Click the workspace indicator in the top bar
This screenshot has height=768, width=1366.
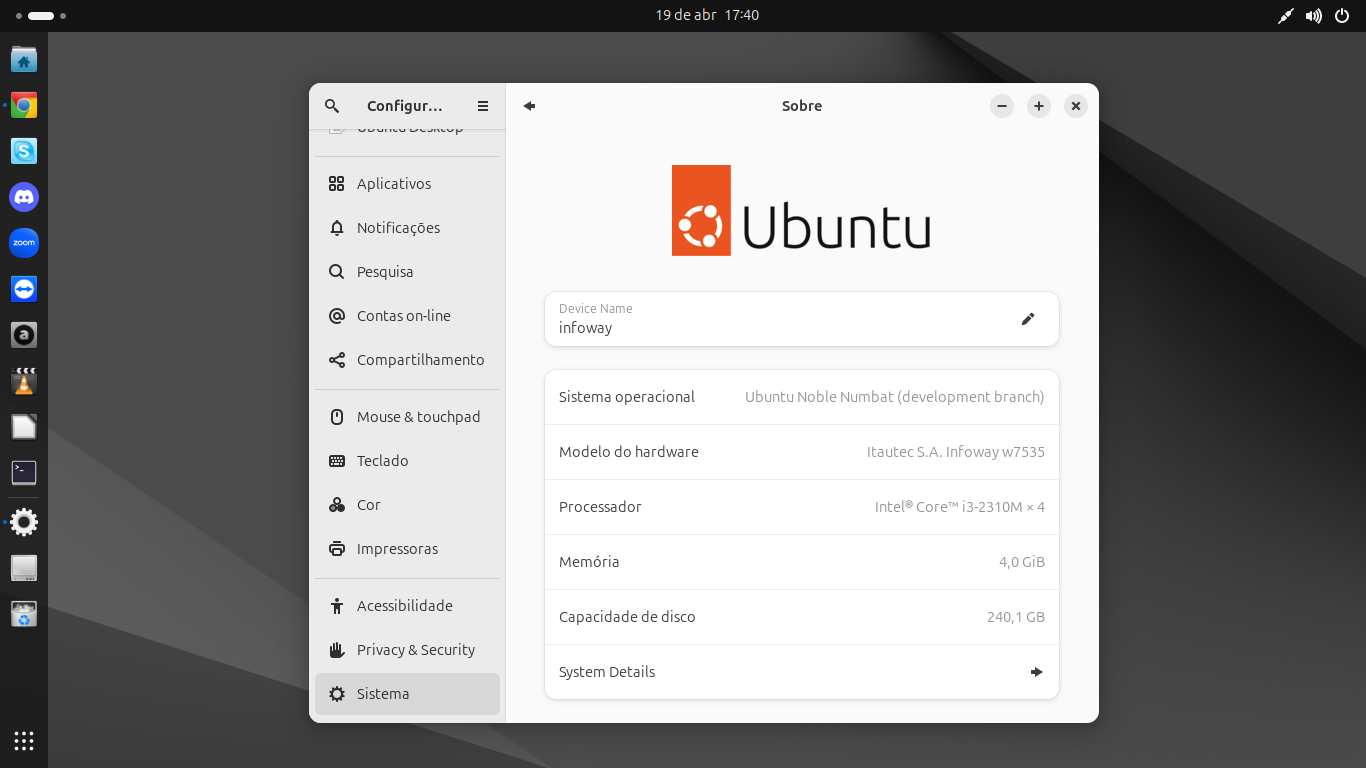point(41,16)
